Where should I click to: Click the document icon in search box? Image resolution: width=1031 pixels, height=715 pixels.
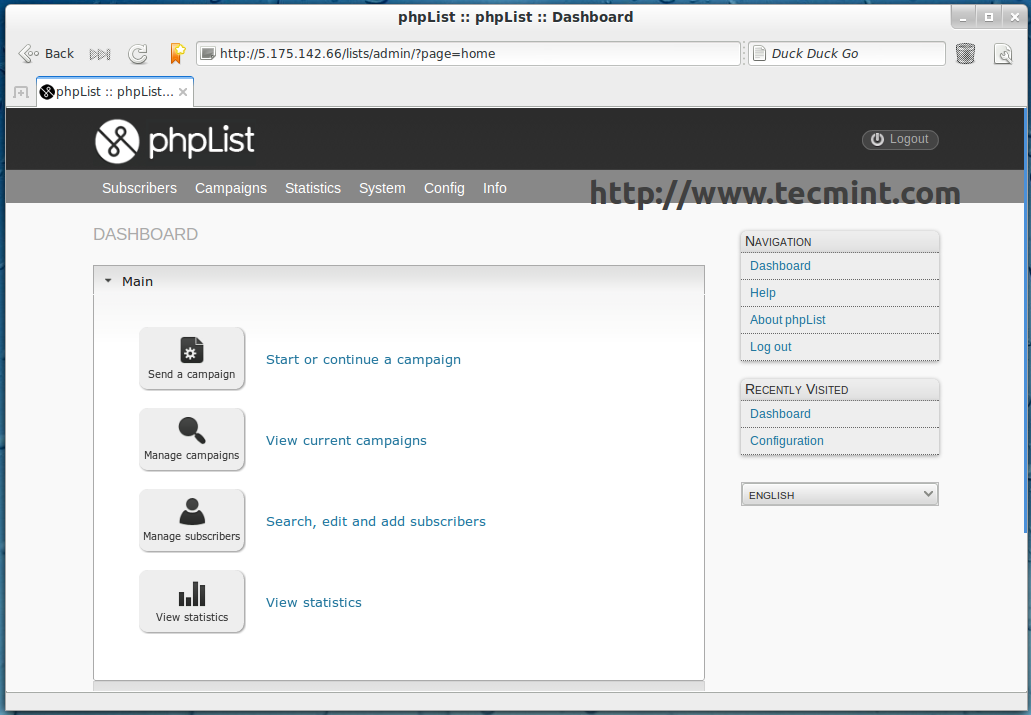point(759,53)
